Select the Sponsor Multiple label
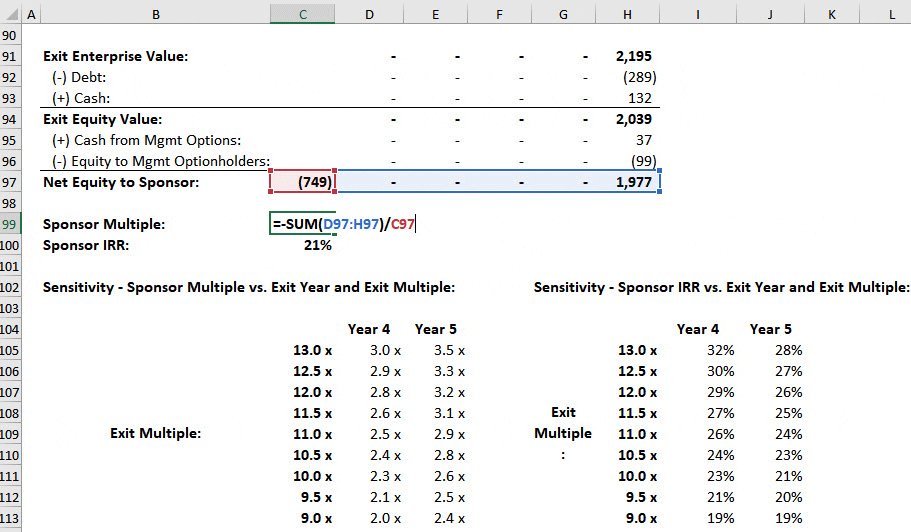Image resolution: width=911 pixels, height=532 pixels. [x=104, y=224]
